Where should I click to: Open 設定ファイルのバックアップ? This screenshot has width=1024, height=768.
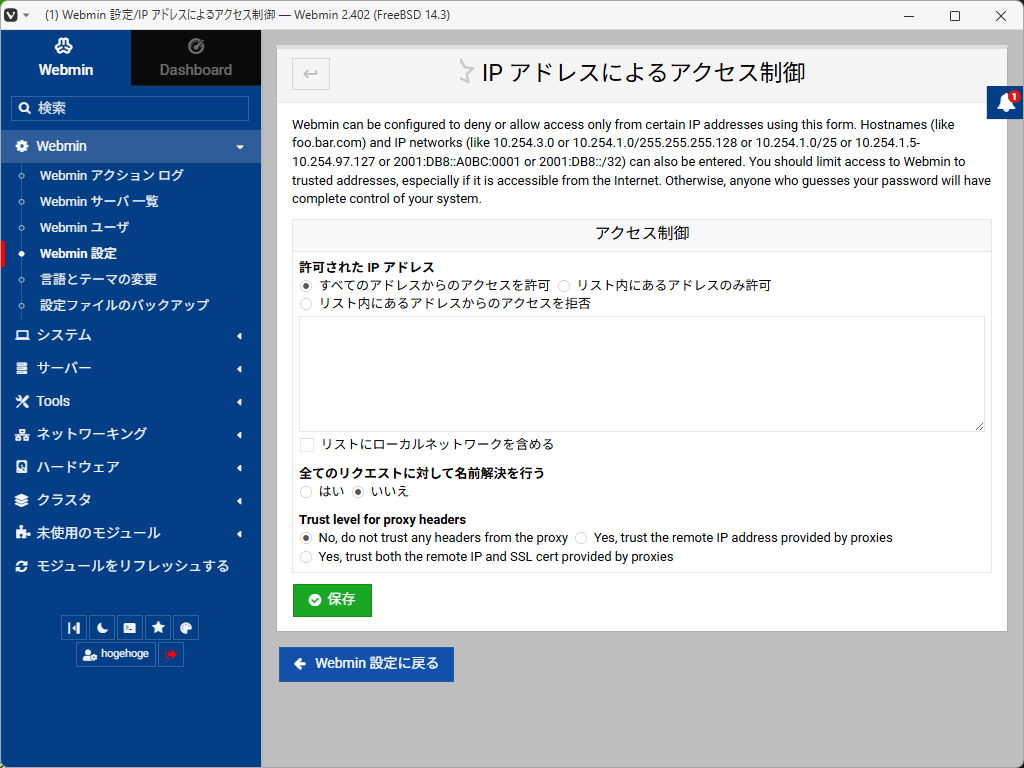(x=125, y=306)
